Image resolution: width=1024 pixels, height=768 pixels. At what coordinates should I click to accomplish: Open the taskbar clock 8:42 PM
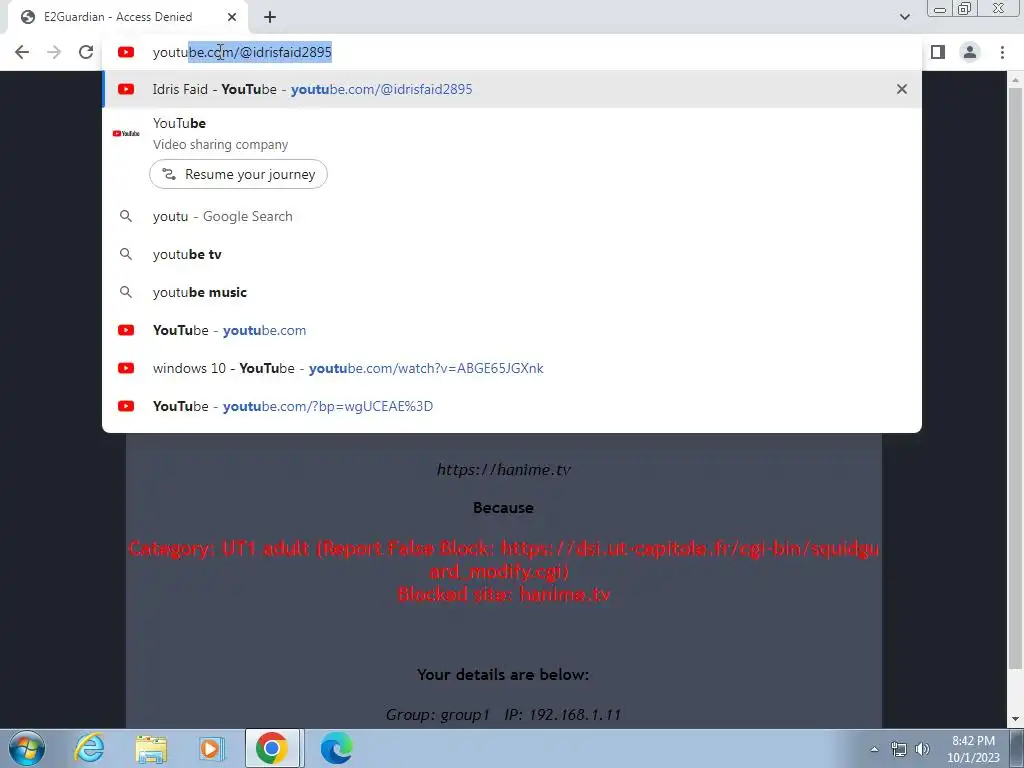[x=973, y=749]
